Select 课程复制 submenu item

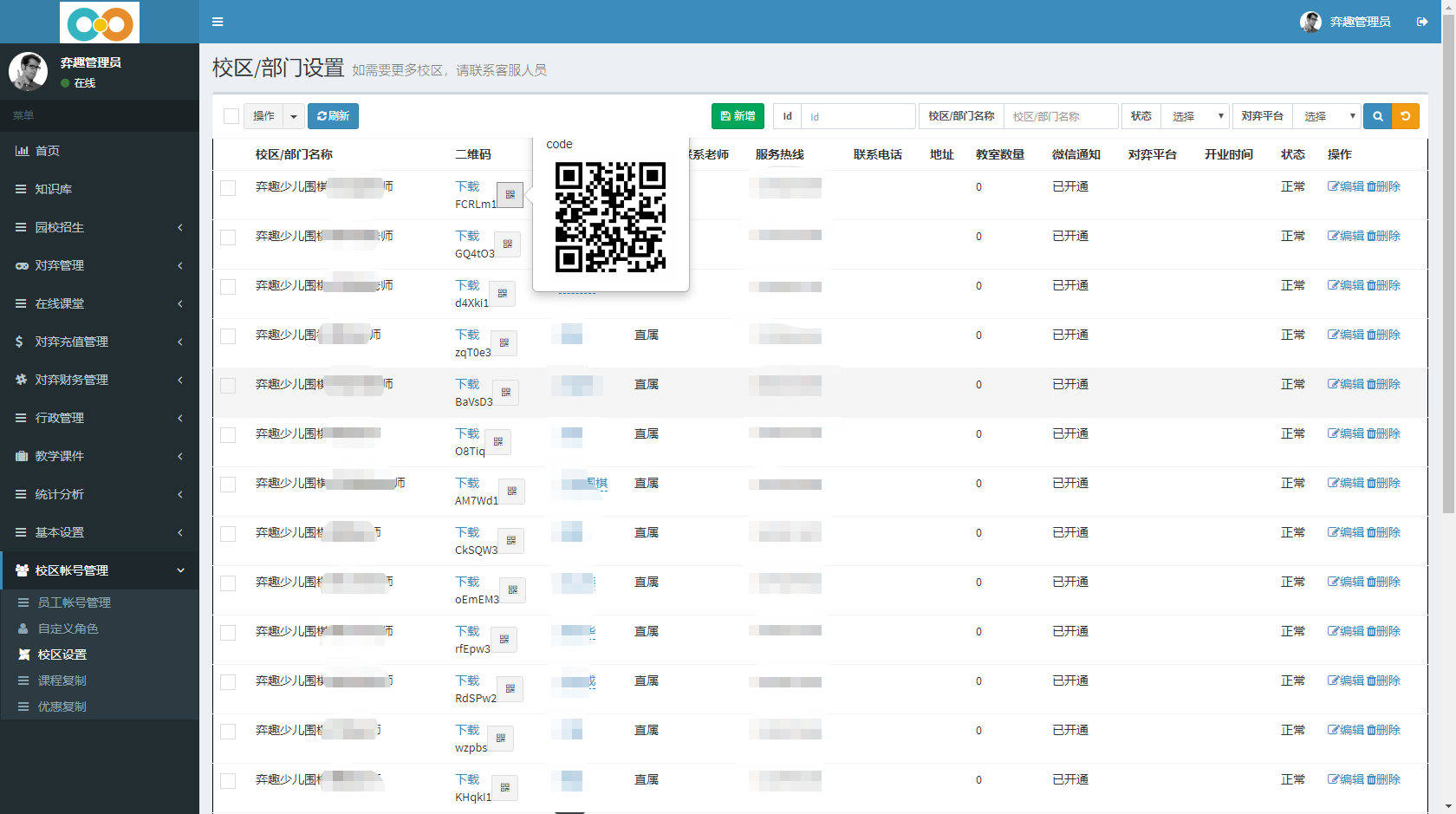click(100, 681)
